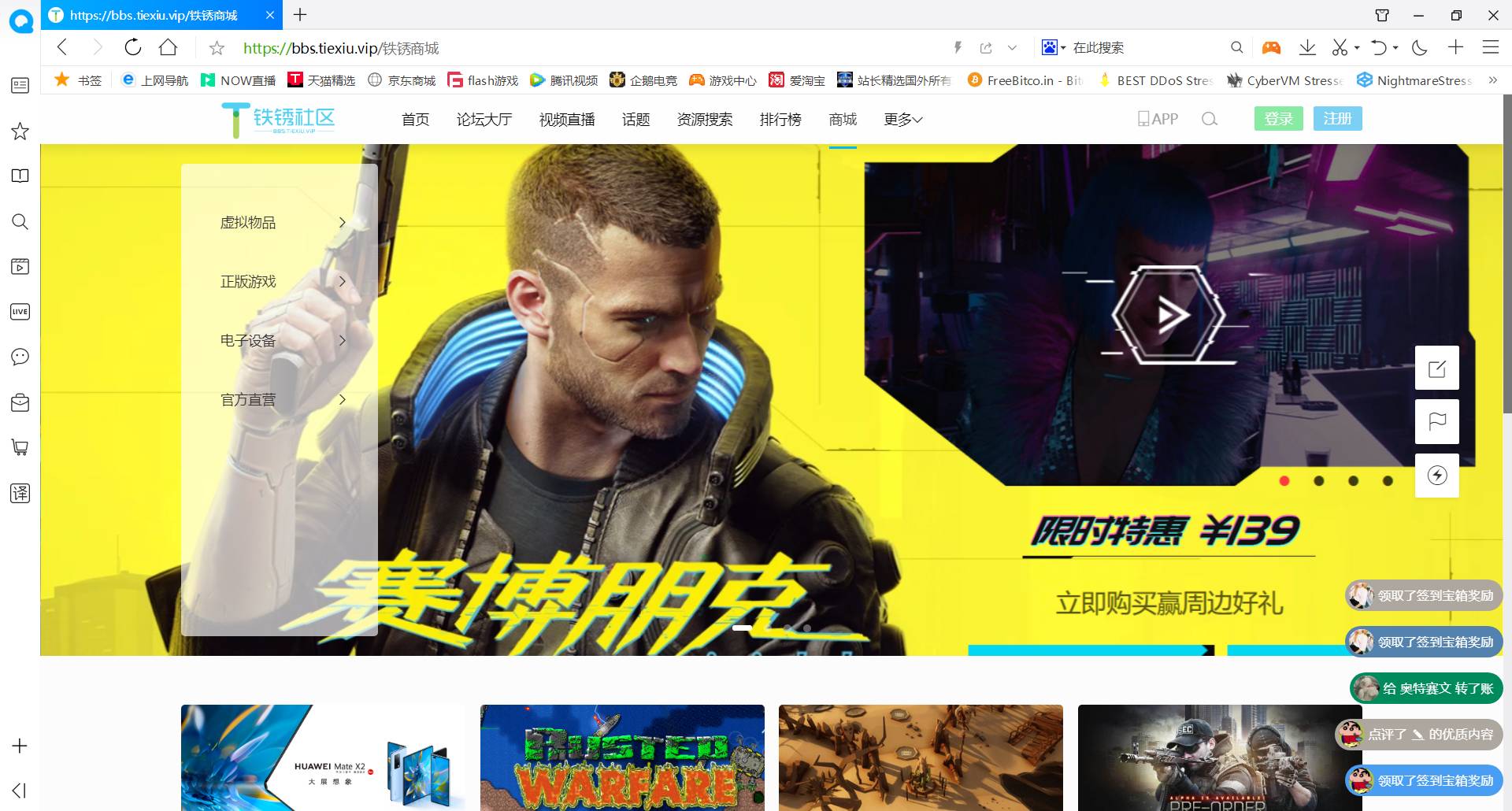The width and height of the screenshot is (1512, 811).
Task: Go to browser home page icon
Action: 168,47
